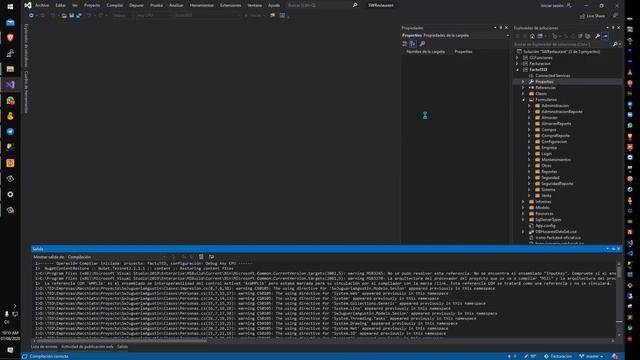This screenshot has height=360, width=640.
Task: Toggle Show All Files in Solution Explorer
Action: (588, 36)
